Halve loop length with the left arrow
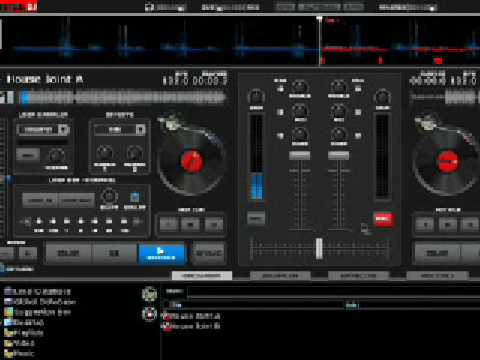Screen dimensions: 480x360 click(26, 221)
